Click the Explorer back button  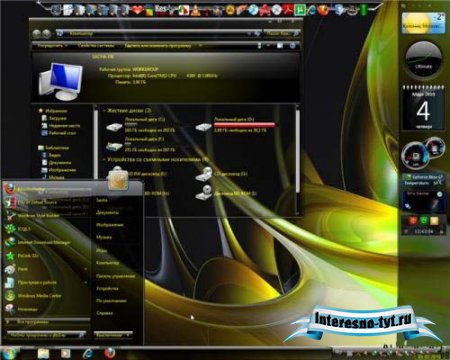pos(37,33)
